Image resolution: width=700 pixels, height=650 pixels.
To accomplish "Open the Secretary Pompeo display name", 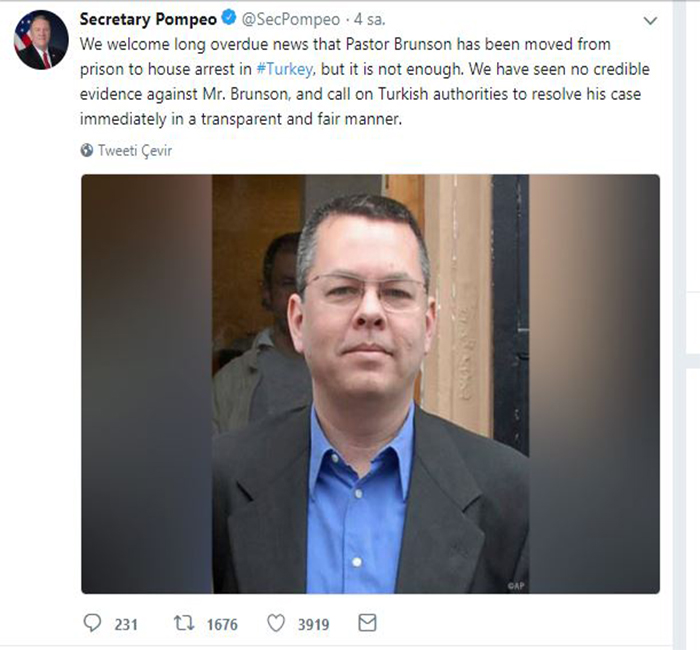I will pyautogui.click(x=148, y=19).
